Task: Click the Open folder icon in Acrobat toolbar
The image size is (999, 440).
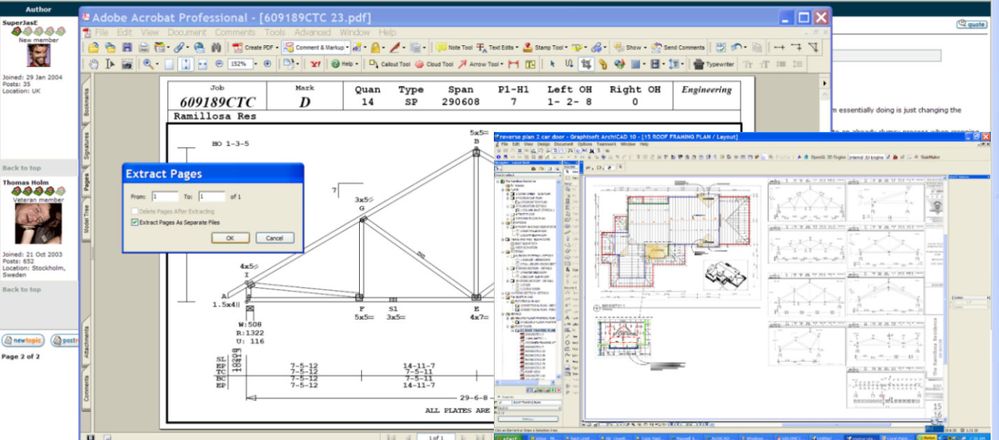Action: tap(94, 48)
